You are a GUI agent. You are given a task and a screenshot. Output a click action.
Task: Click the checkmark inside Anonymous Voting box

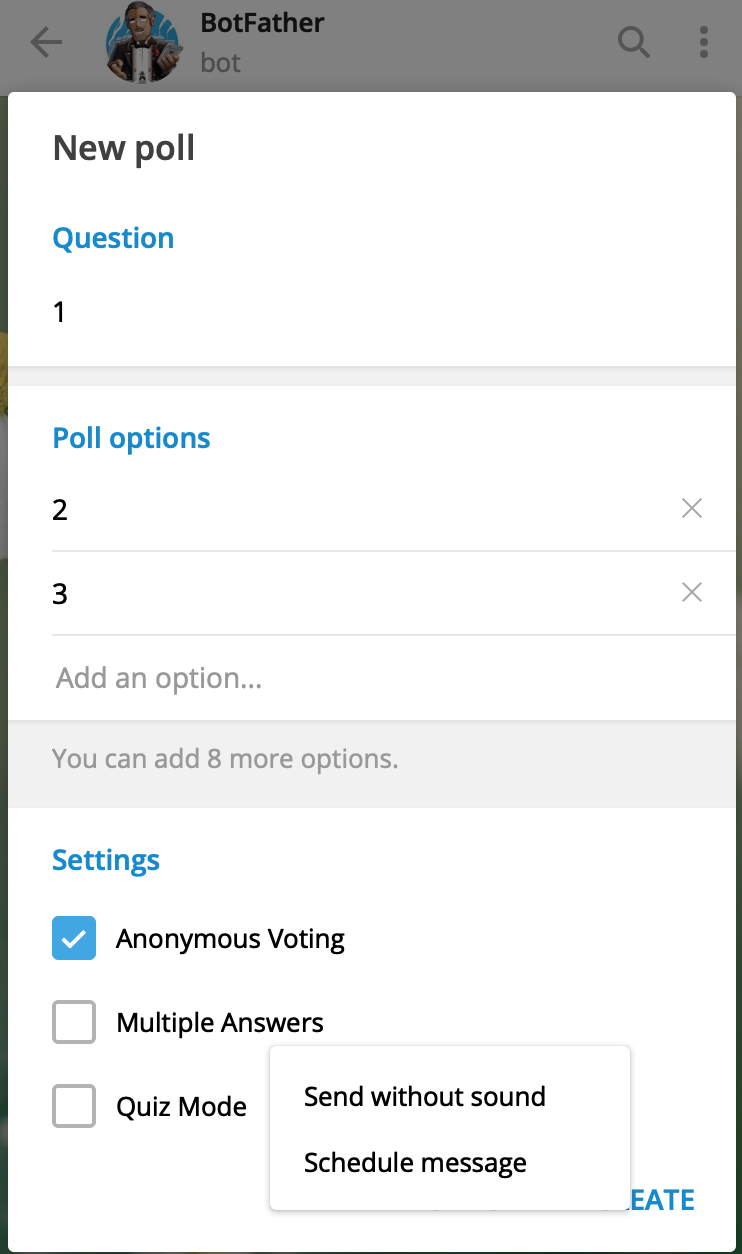pyautogui.click(x=73, y=938)
